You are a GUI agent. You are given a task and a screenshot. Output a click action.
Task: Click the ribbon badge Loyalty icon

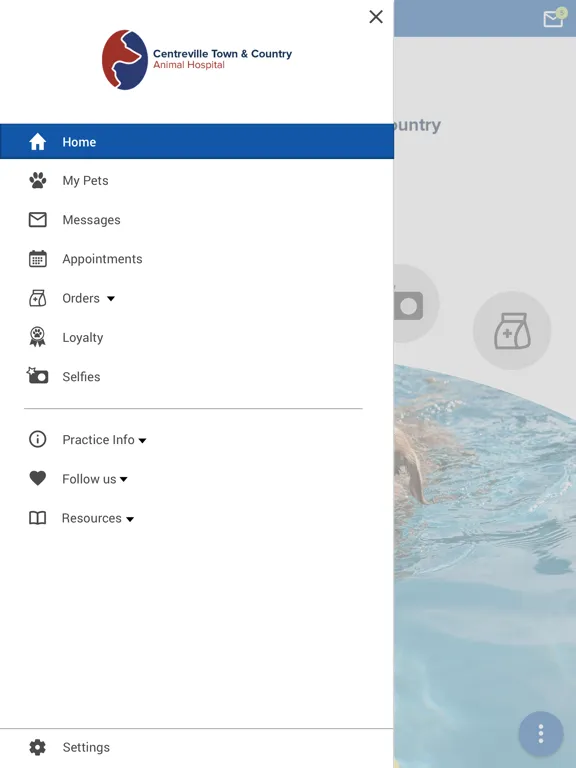38,337
